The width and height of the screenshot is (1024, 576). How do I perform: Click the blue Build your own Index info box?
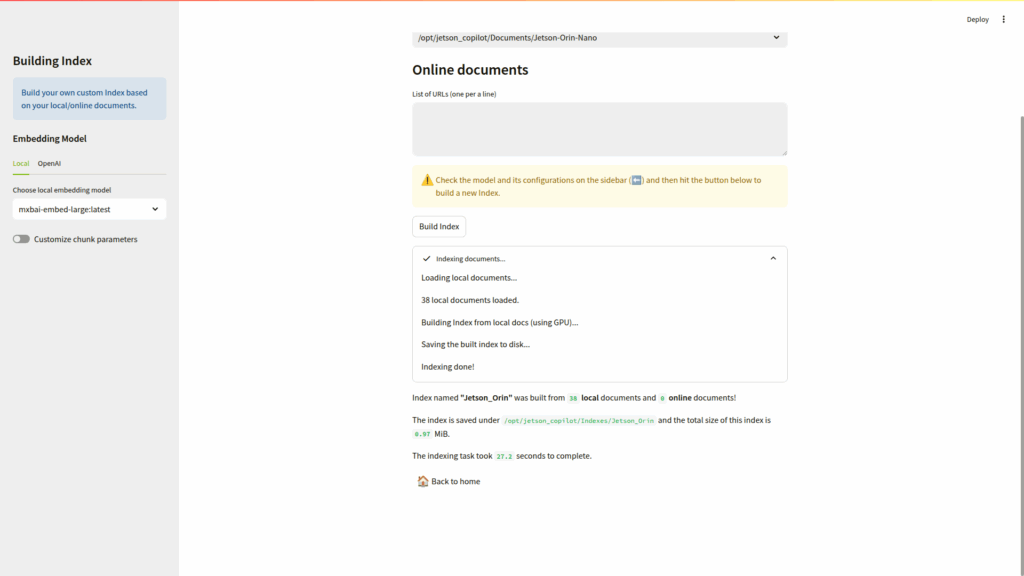point(89,99)
